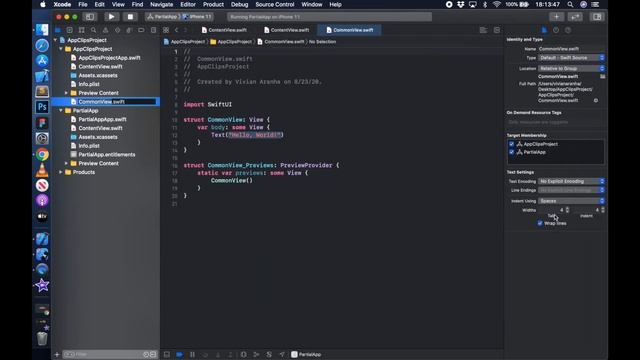640x360 pixels.
Task: Select AppClipsProjectApp.swift in navigator
Action: point(109,58)
